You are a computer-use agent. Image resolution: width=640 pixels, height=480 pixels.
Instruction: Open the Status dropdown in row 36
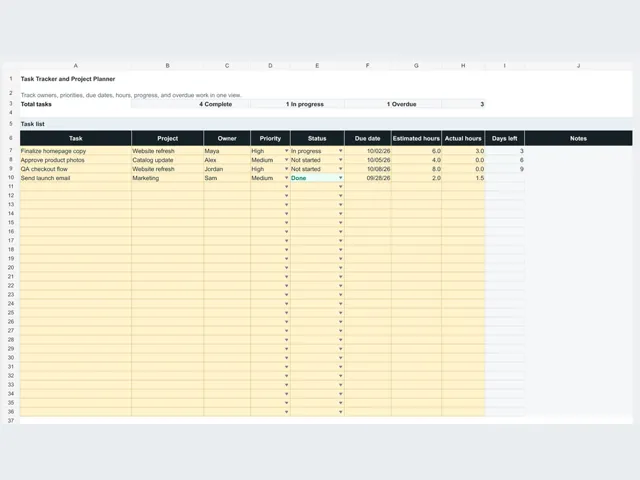coord(340,412)
